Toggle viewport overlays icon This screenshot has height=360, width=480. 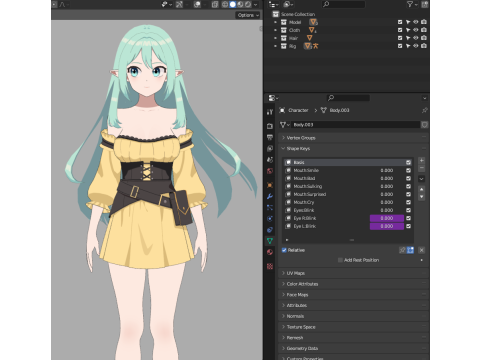(197, 4)
